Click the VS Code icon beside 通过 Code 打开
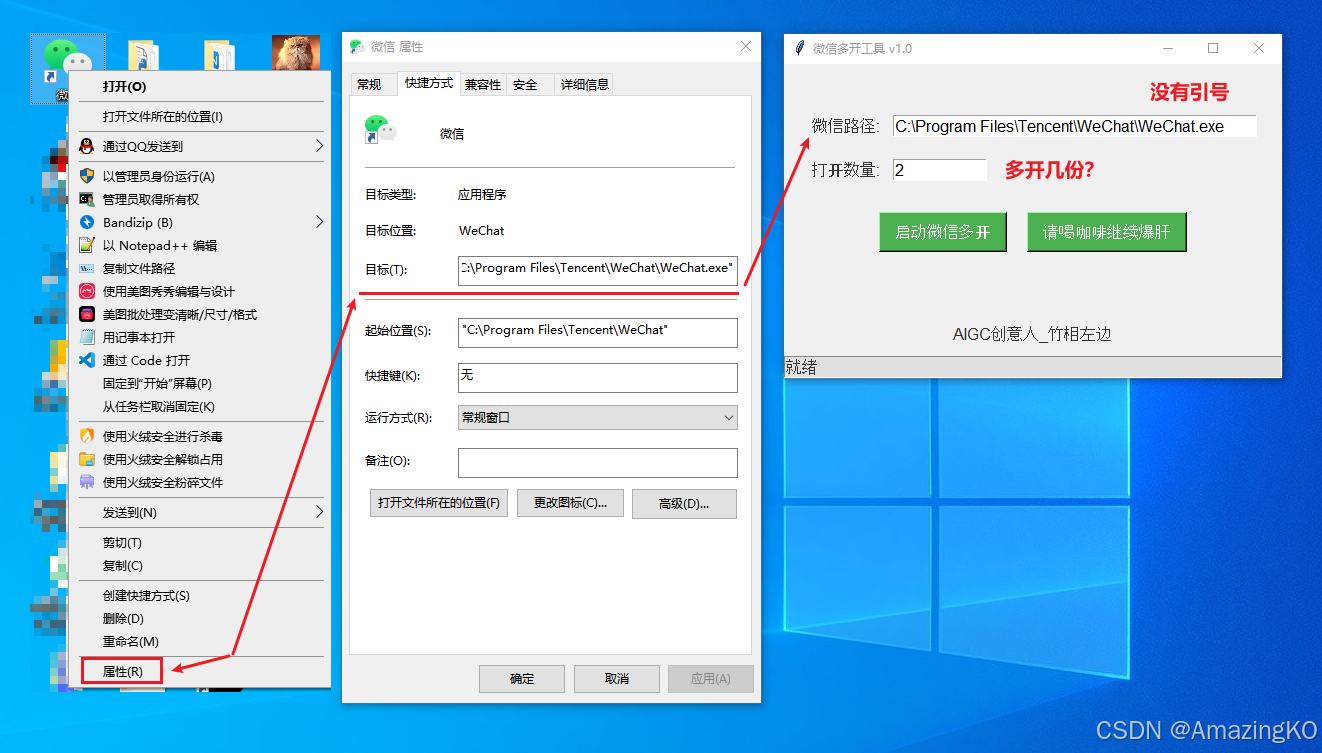Screen dimensions: 1322x753 click(x=87, y=360)
